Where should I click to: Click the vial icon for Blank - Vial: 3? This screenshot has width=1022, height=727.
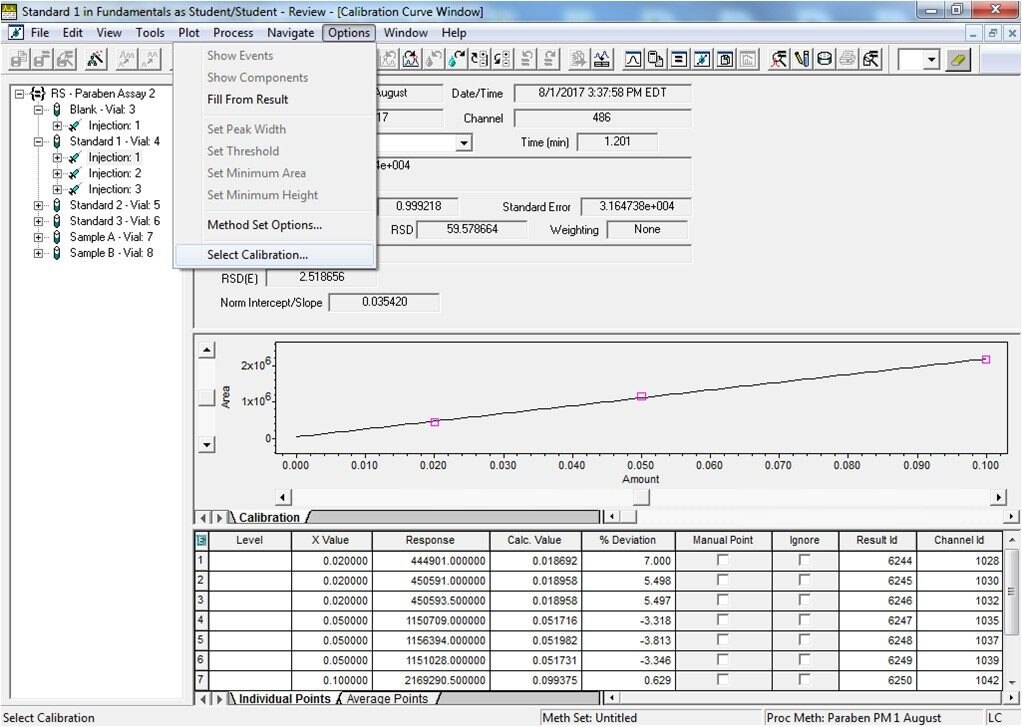point(57,110)
